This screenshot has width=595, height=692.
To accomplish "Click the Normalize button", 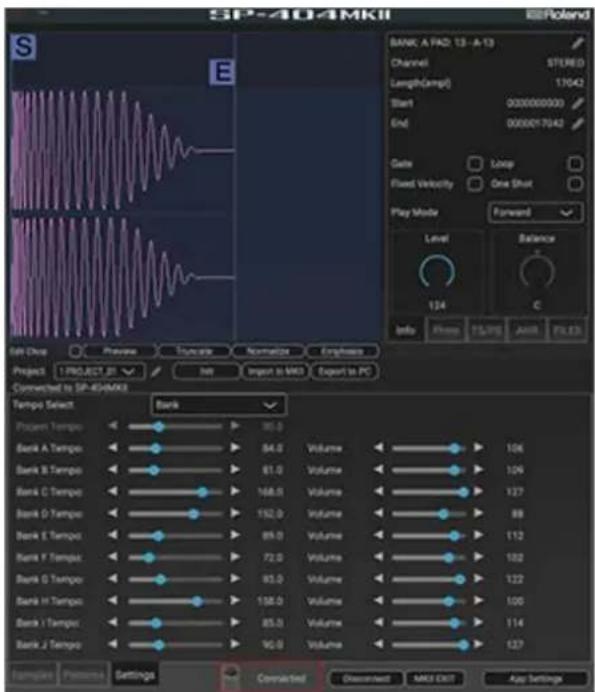I will (x=268, y=351).
